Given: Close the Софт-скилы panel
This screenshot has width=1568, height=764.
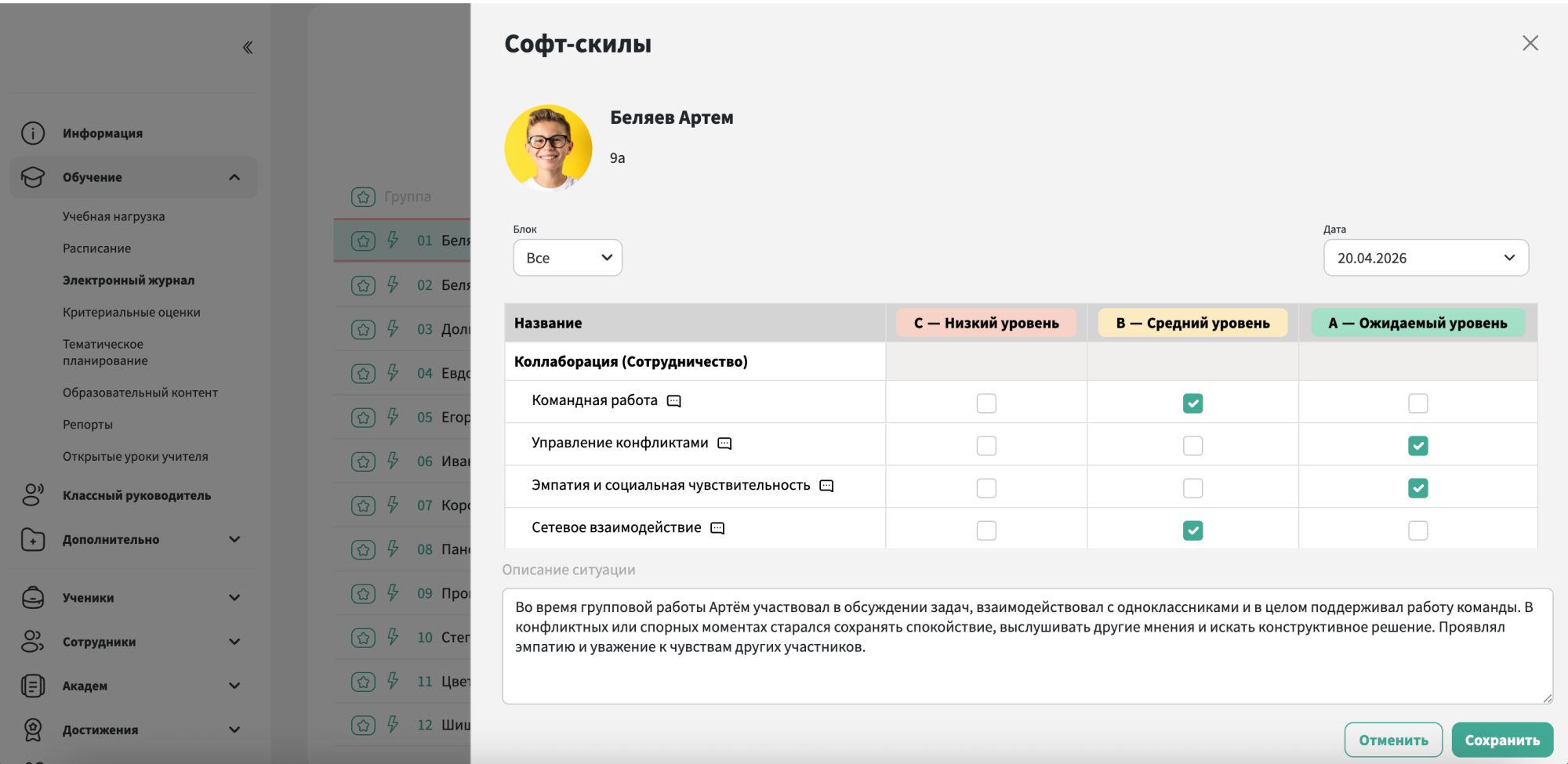Looking at the screenshot, I should (1530, 43).
